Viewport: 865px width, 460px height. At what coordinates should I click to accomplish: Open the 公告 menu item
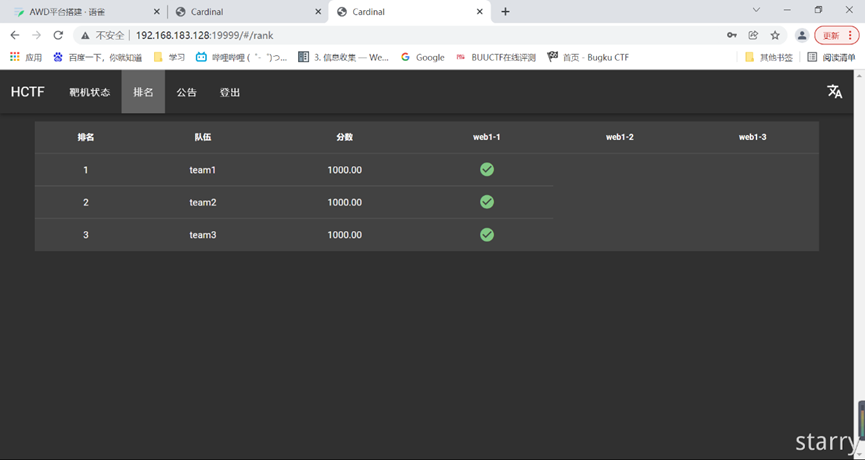(186, 92)
